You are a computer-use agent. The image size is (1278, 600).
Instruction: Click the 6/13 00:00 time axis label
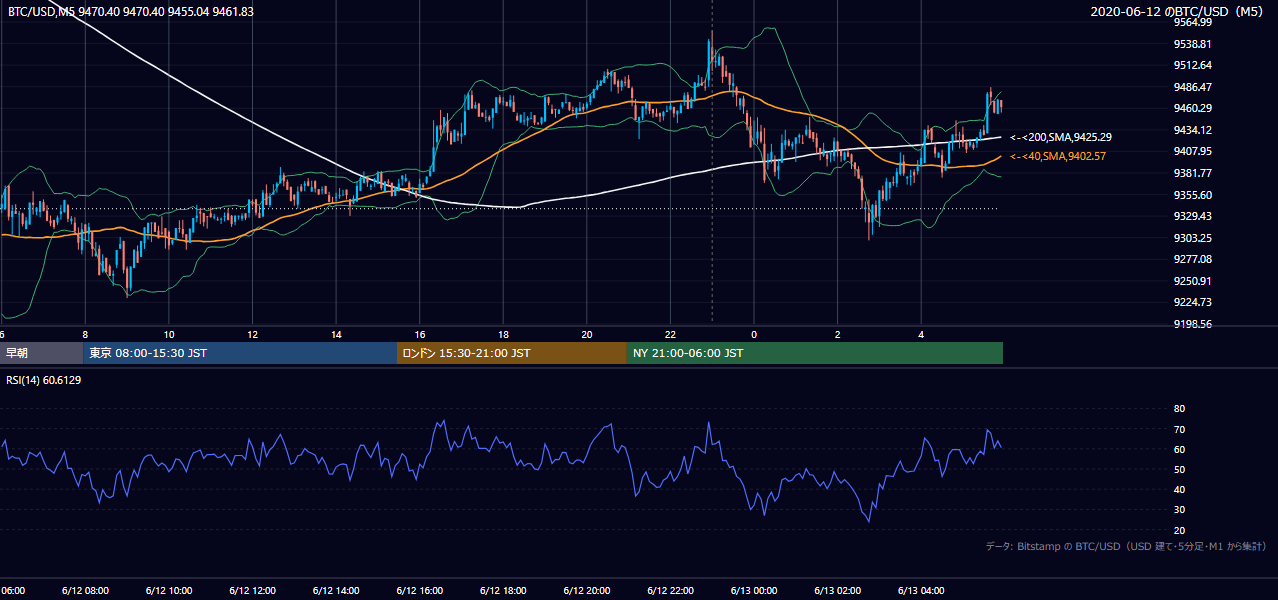[753, 590]
